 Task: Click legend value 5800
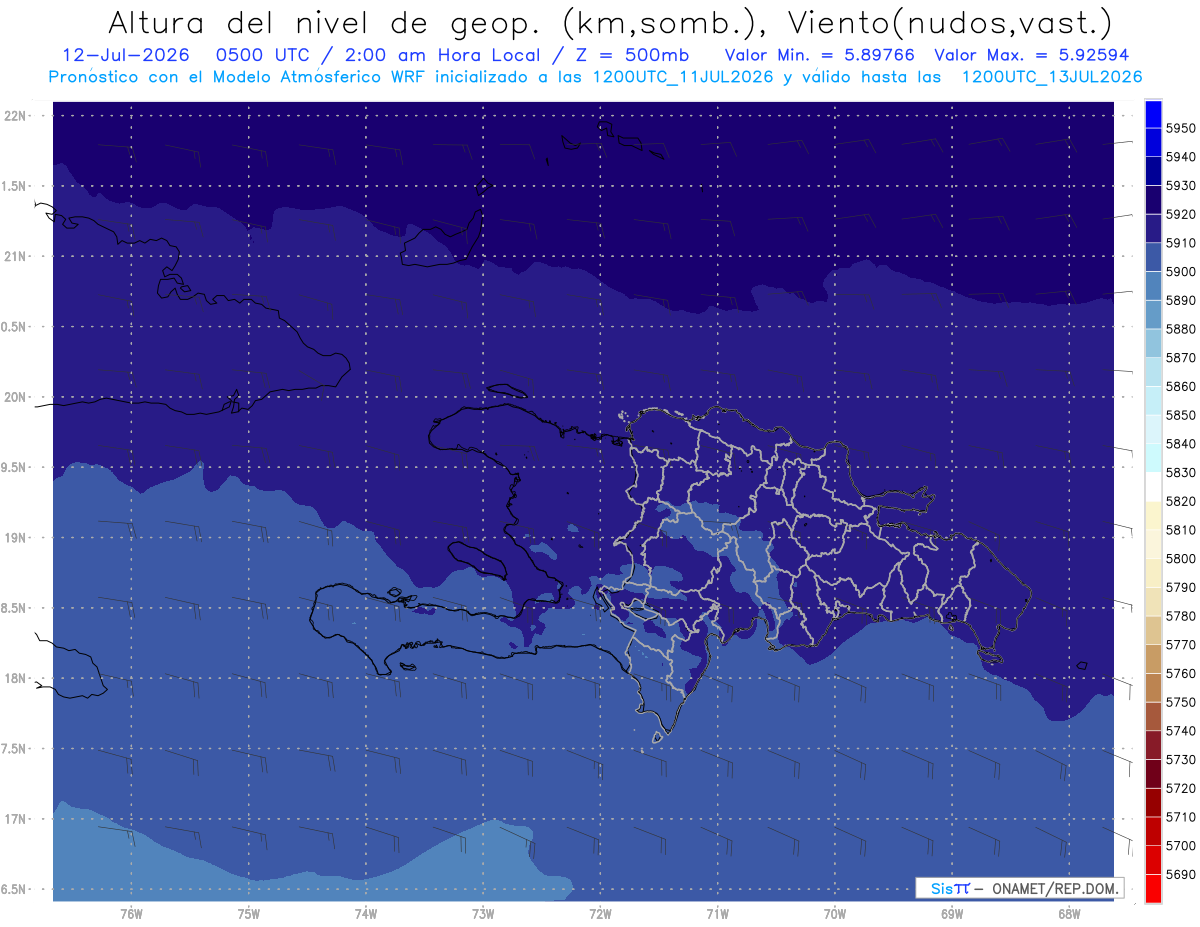(x=1180, y=558)
